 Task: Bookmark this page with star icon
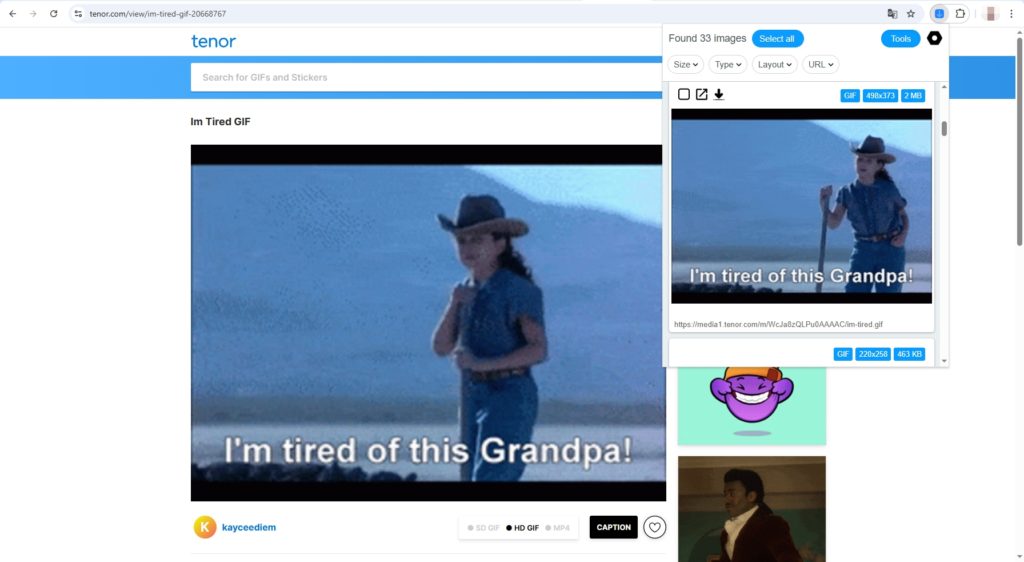click(x=910, y=14)
